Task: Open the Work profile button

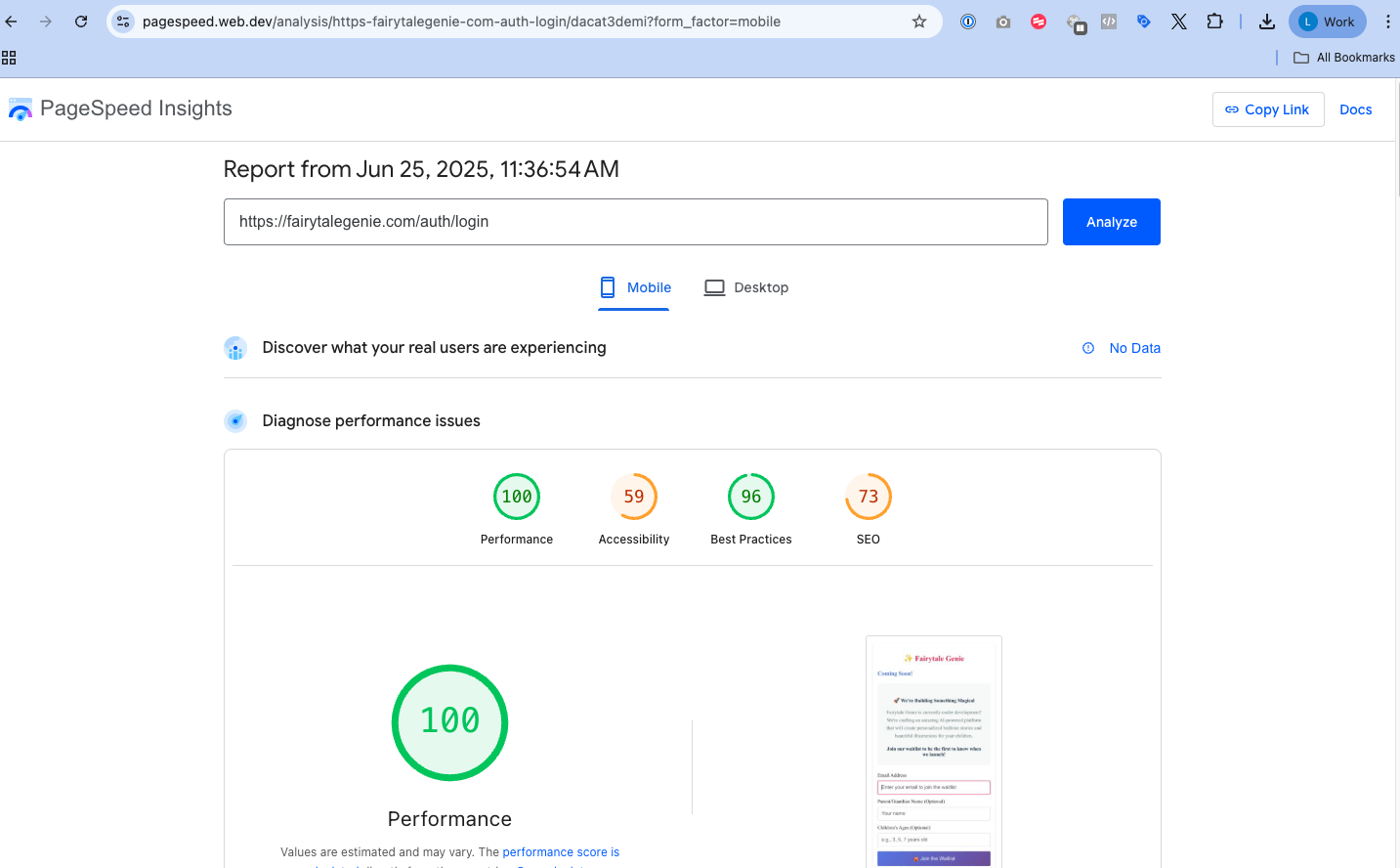Action: pyautogui.click(x=1327, y=22)
